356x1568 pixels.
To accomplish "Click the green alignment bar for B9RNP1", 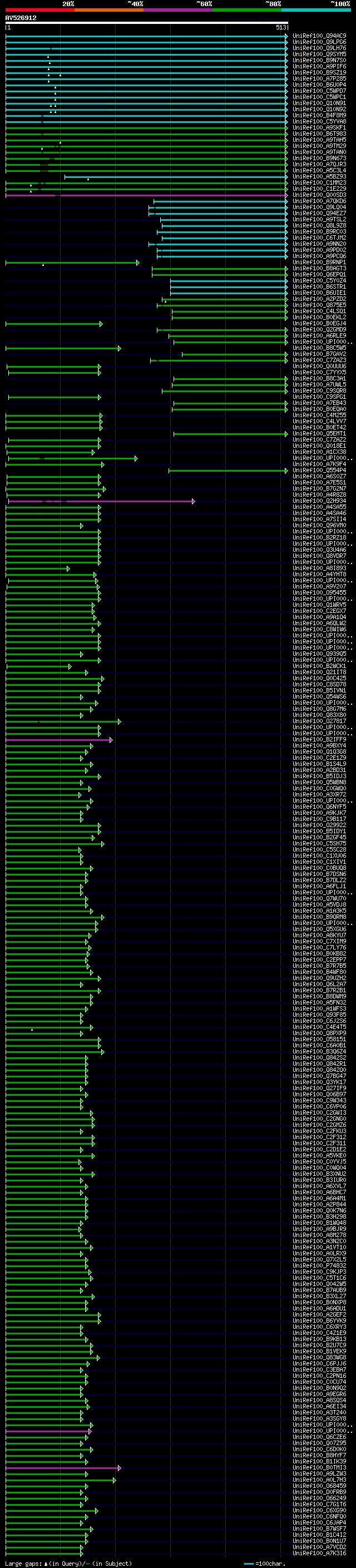I will [72, 263].
